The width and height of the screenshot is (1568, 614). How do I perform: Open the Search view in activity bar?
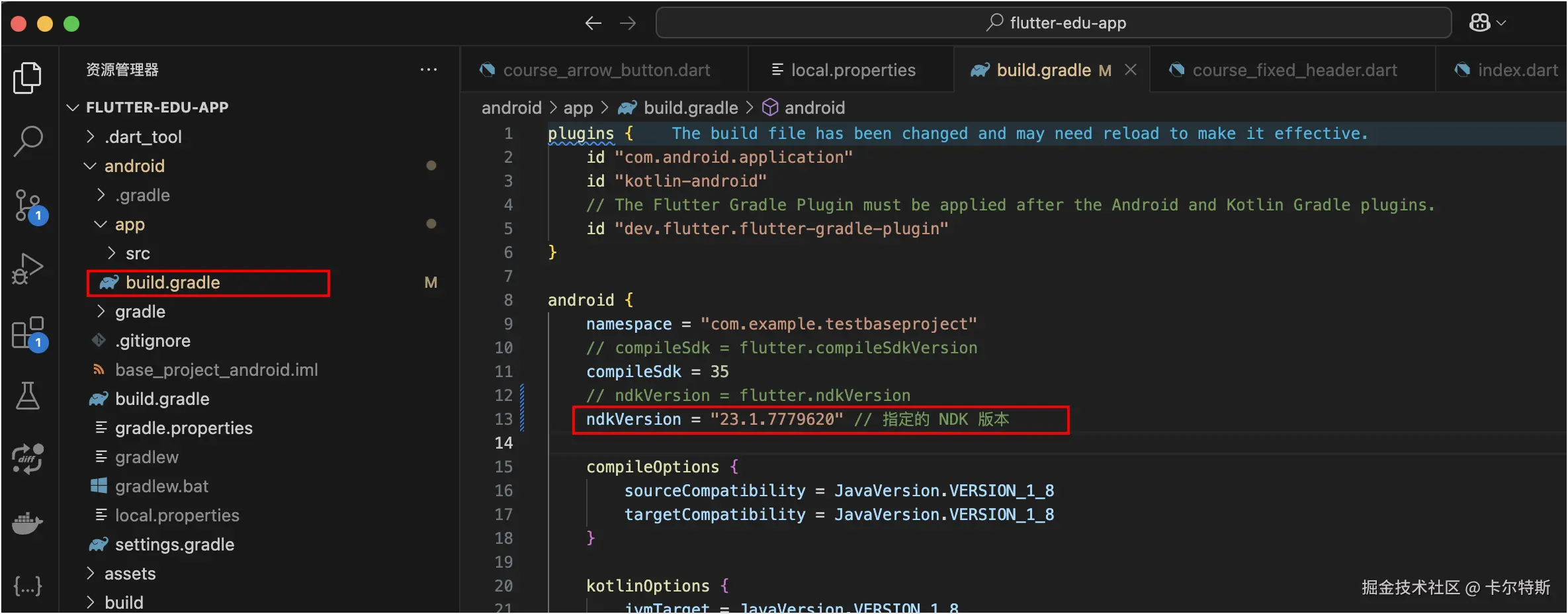point(28,140)
